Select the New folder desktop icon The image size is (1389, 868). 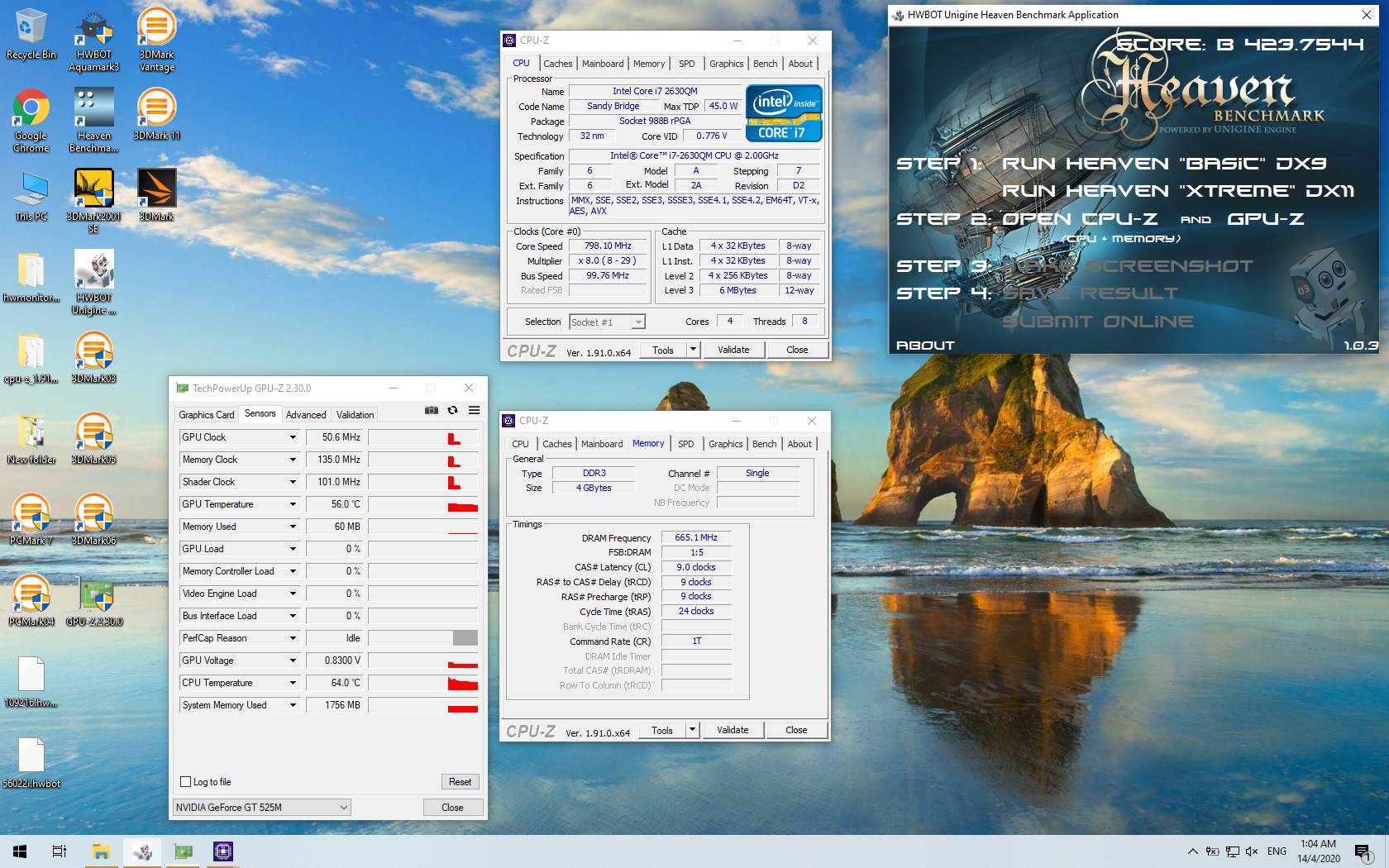(31, 439)
